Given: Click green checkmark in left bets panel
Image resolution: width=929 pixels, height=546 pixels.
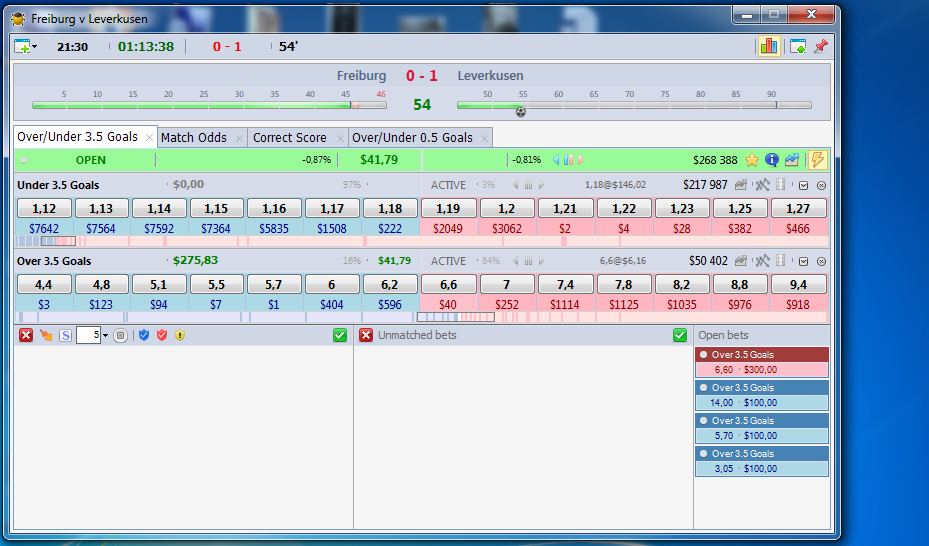Looking at the screenshot, I should [x=340, y=336].
